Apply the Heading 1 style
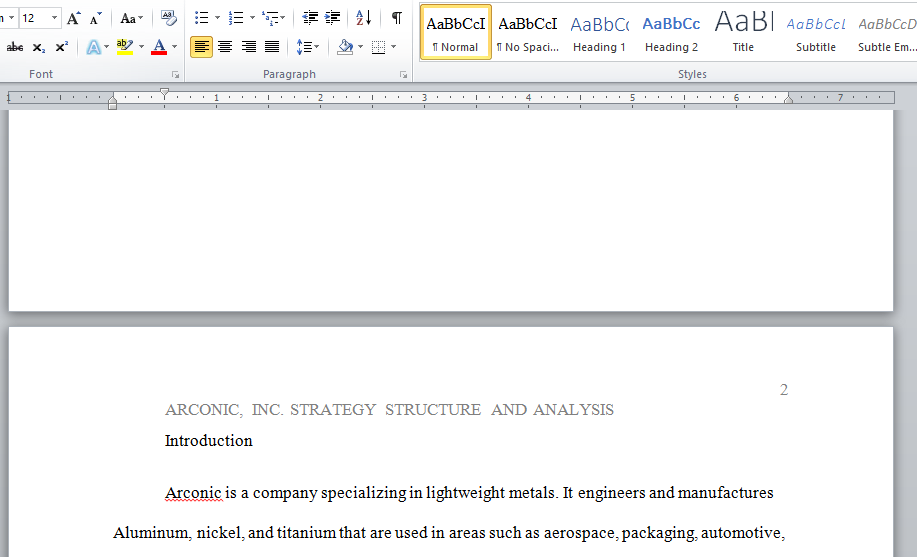917x557 pixels. coord(599,32)
